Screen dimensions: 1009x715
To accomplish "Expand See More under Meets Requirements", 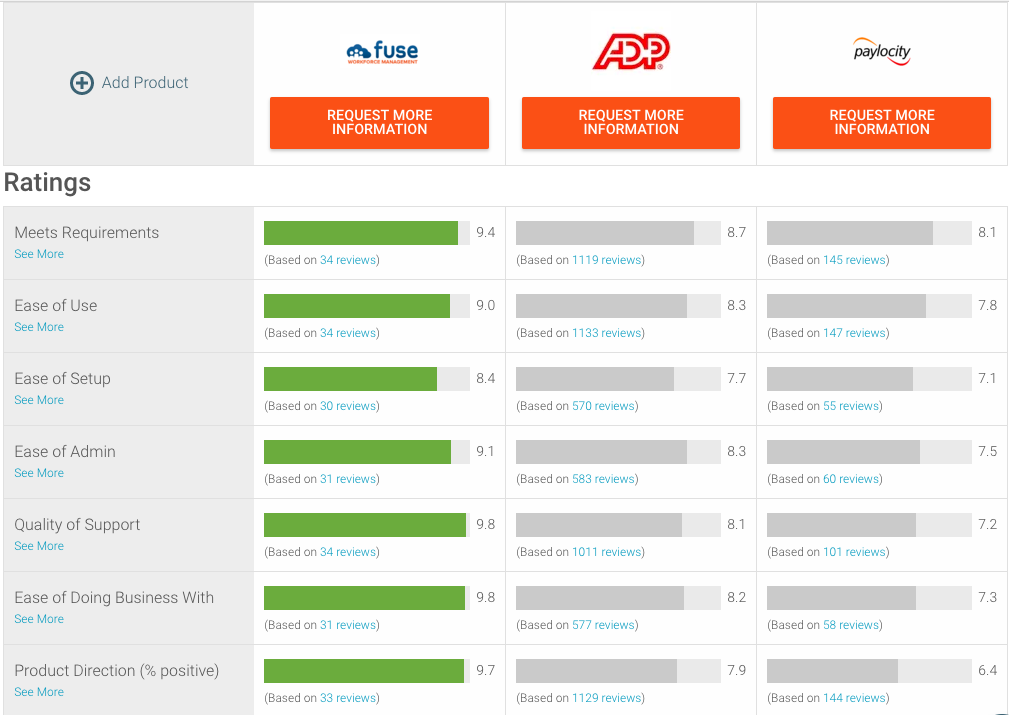I will [39, 254].
